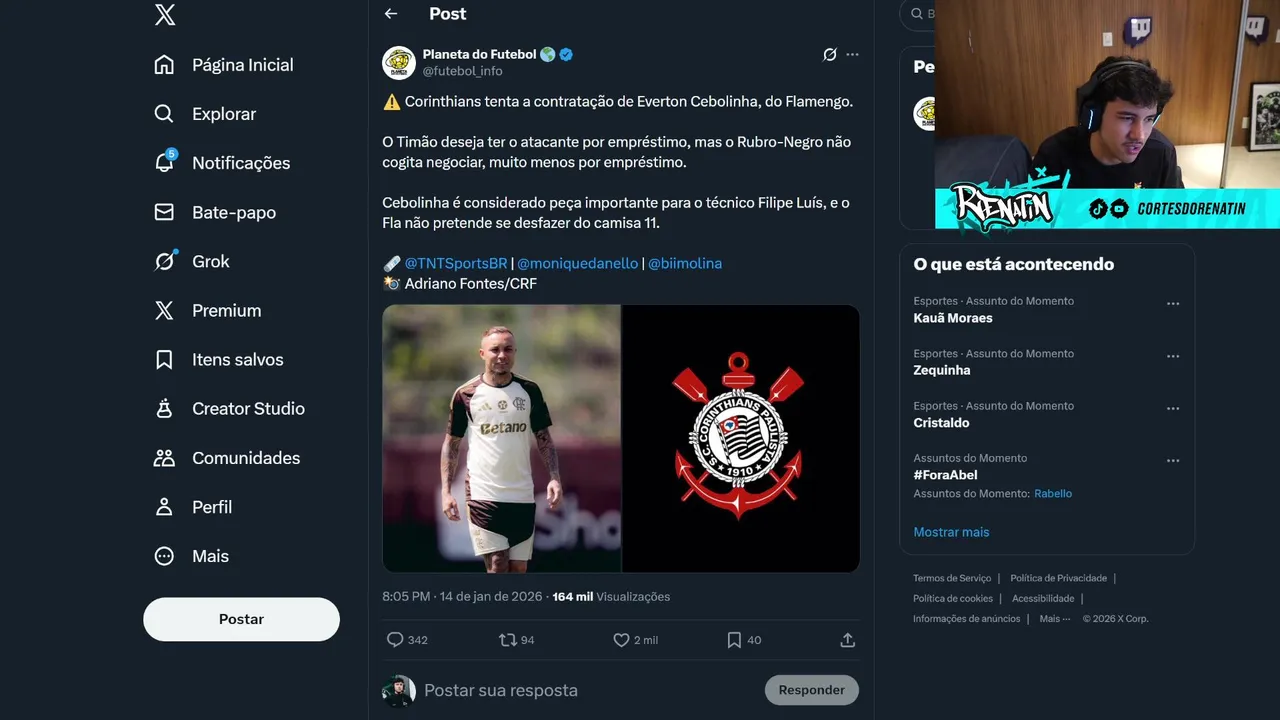Repost using the retweet icon
Screen dimensions: 1280x720
coord(508,640)
